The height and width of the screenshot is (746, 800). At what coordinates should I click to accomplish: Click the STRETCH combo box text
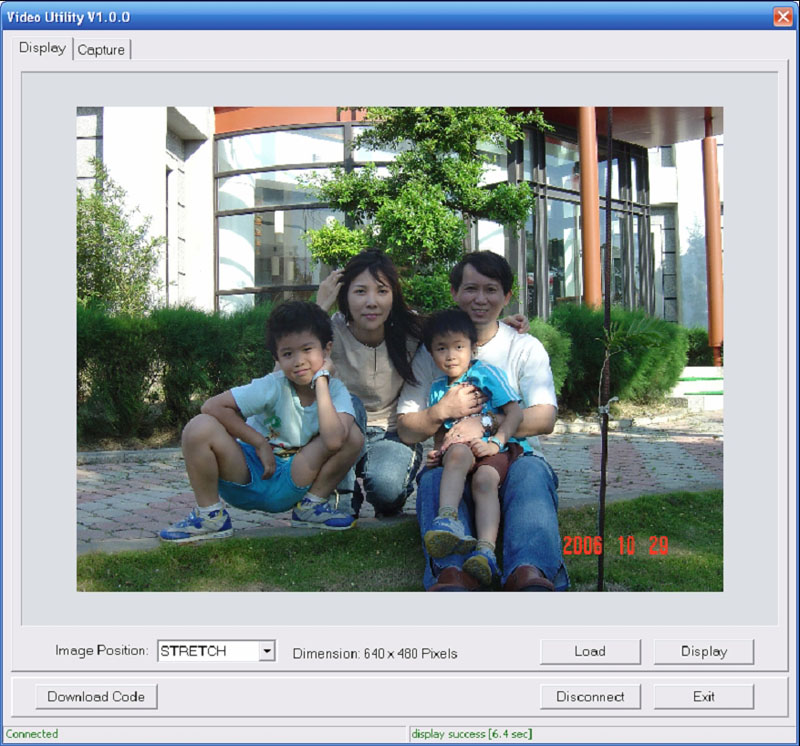(207, 652)
